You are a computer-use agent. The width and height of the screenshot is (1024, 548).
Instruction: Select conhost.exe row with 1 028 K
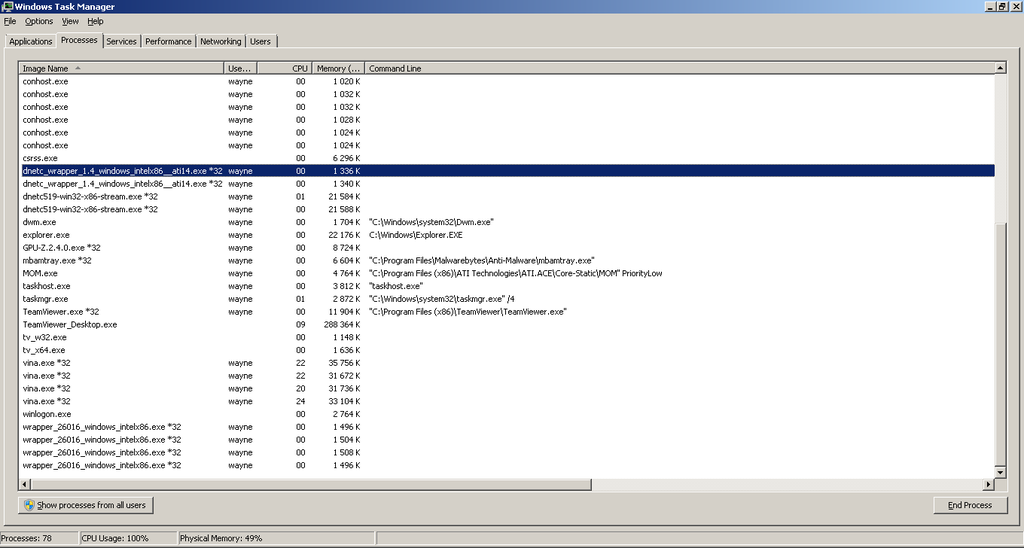pyautogui.click(x=507, y=120)
